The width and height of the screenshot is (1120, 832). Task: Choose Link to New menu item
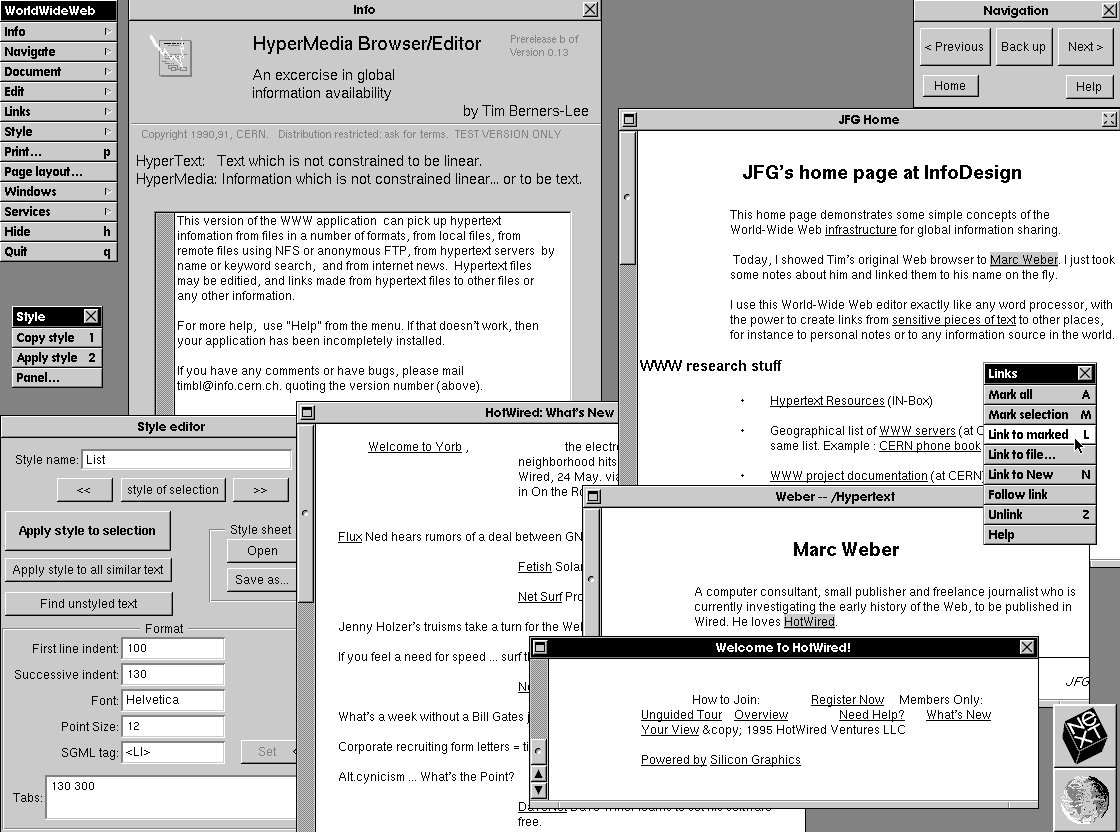(x=1039, y=474)
